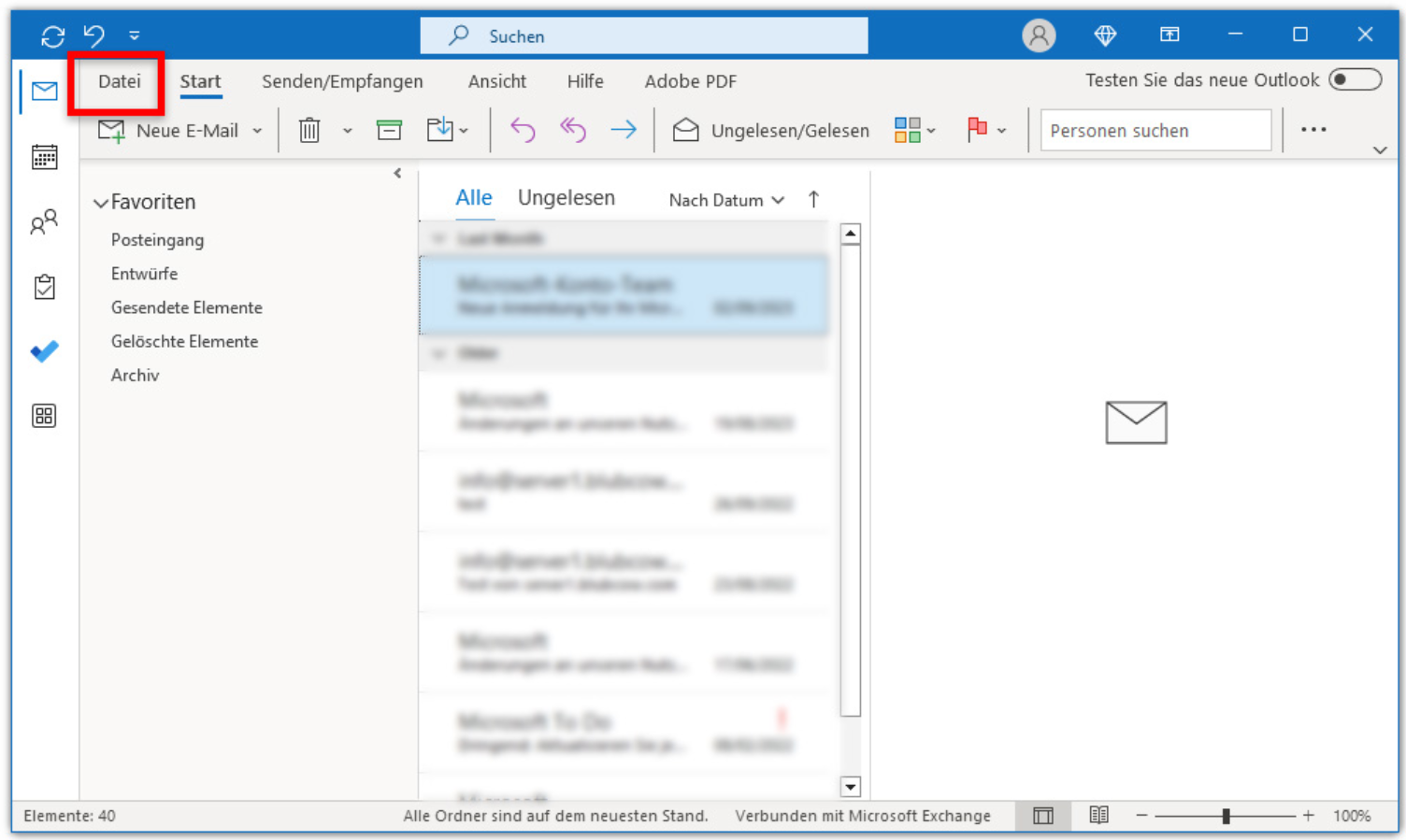This screenshot has height=840, width=1406.
Task: Click the Reply All icon
Action: pyautogui.click(x=572, y=130)
